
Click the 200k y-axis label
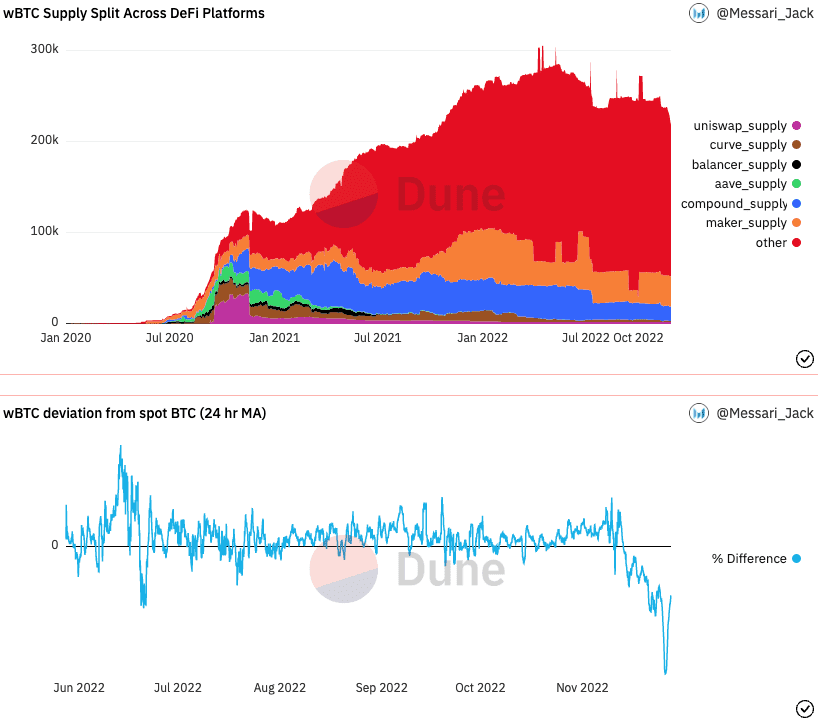[x=44, y=140]
